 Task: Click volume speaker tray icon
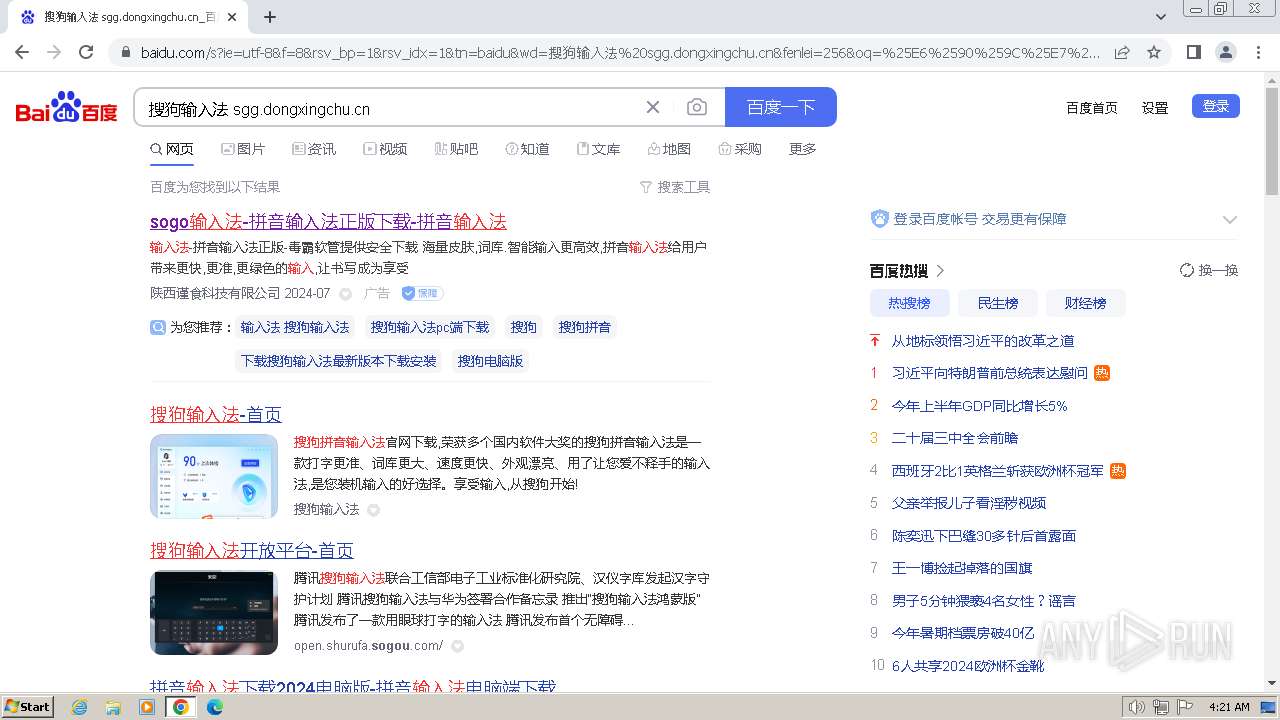[x=1135, y=707]
